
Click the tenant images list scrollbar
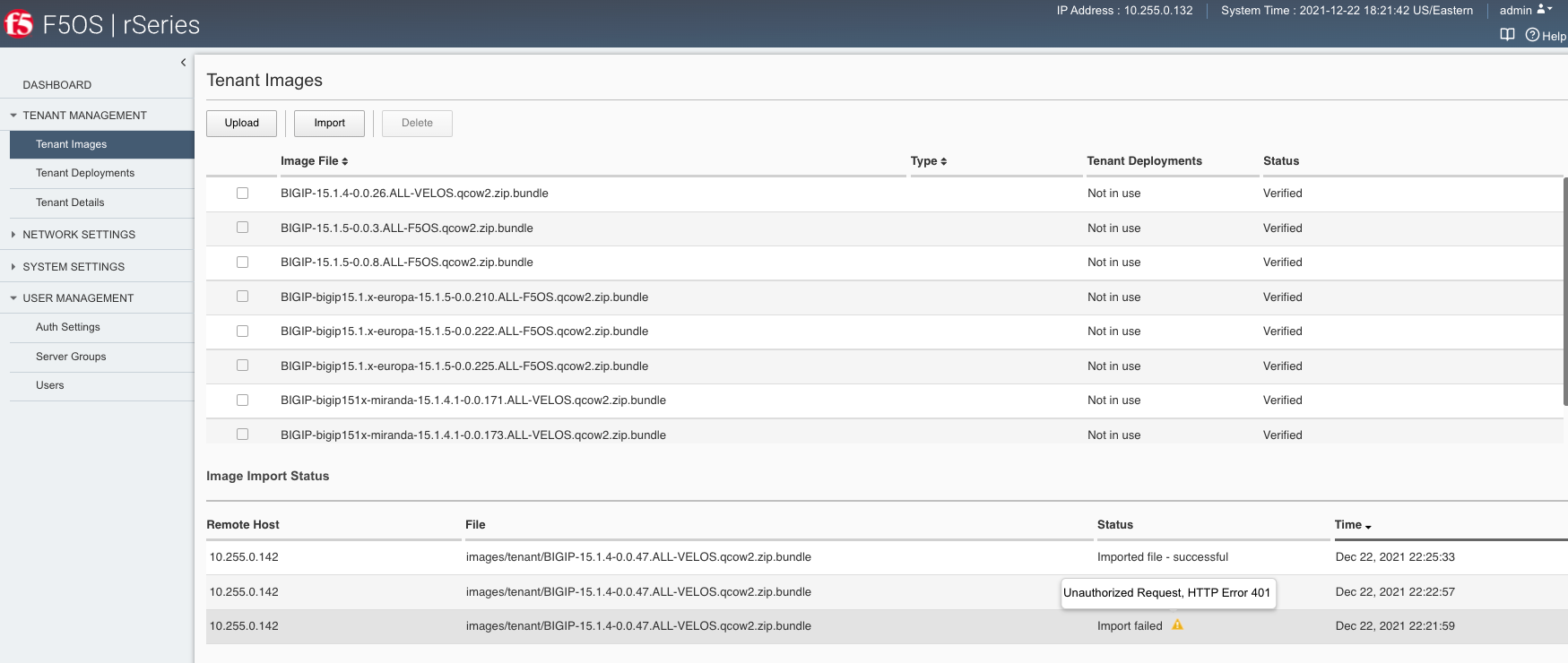[x=1565, y=291]
